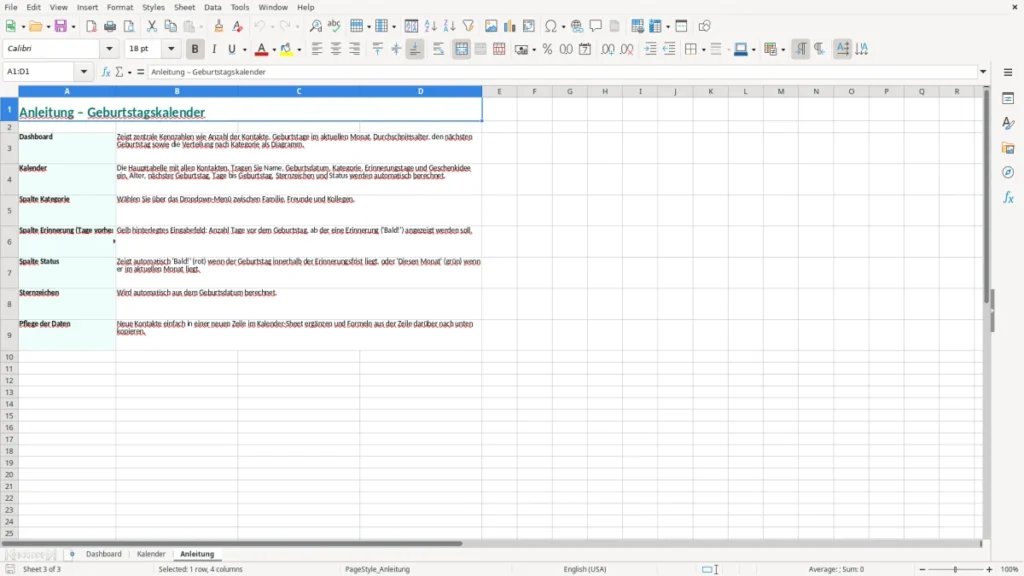Insert a chart
The width and height of the screenshot is (1024, 576).
tap(509, 26)
